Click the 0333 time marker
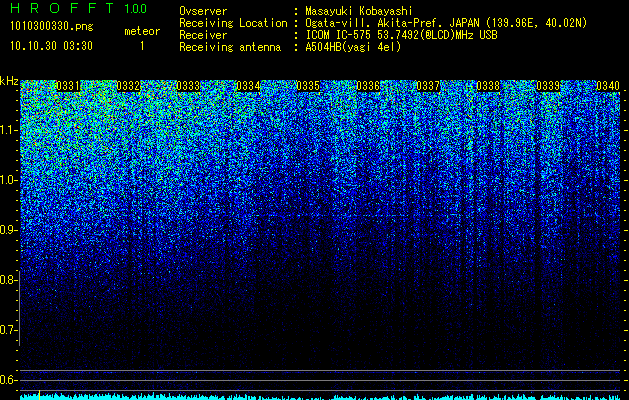The width and height of the screenshot is (629, 400). point(188,86)
